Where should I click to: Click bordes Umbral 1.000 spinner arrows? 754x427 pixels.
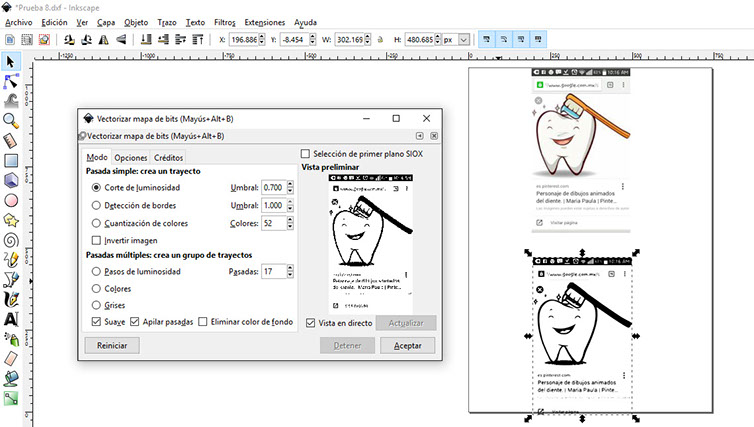tap(290, 205)
